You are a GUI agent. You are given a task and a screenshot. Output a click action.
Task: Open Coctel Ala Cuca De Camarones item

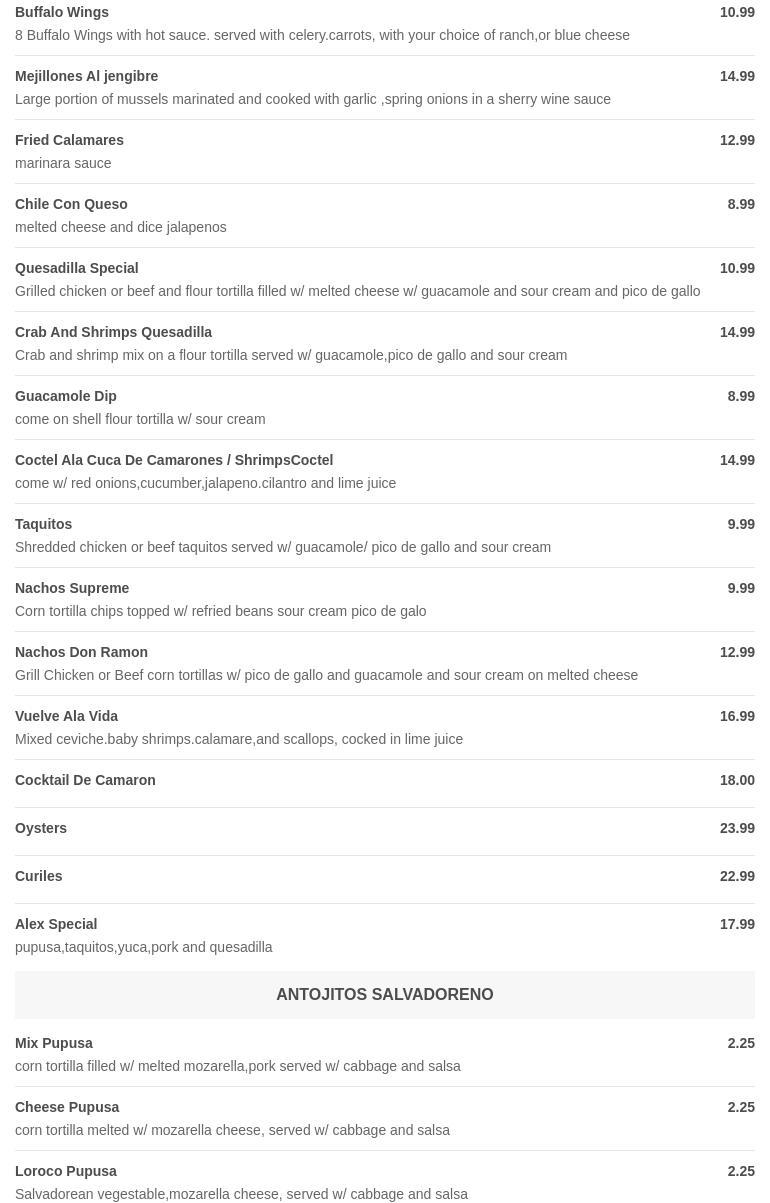[x=174, y=460]
